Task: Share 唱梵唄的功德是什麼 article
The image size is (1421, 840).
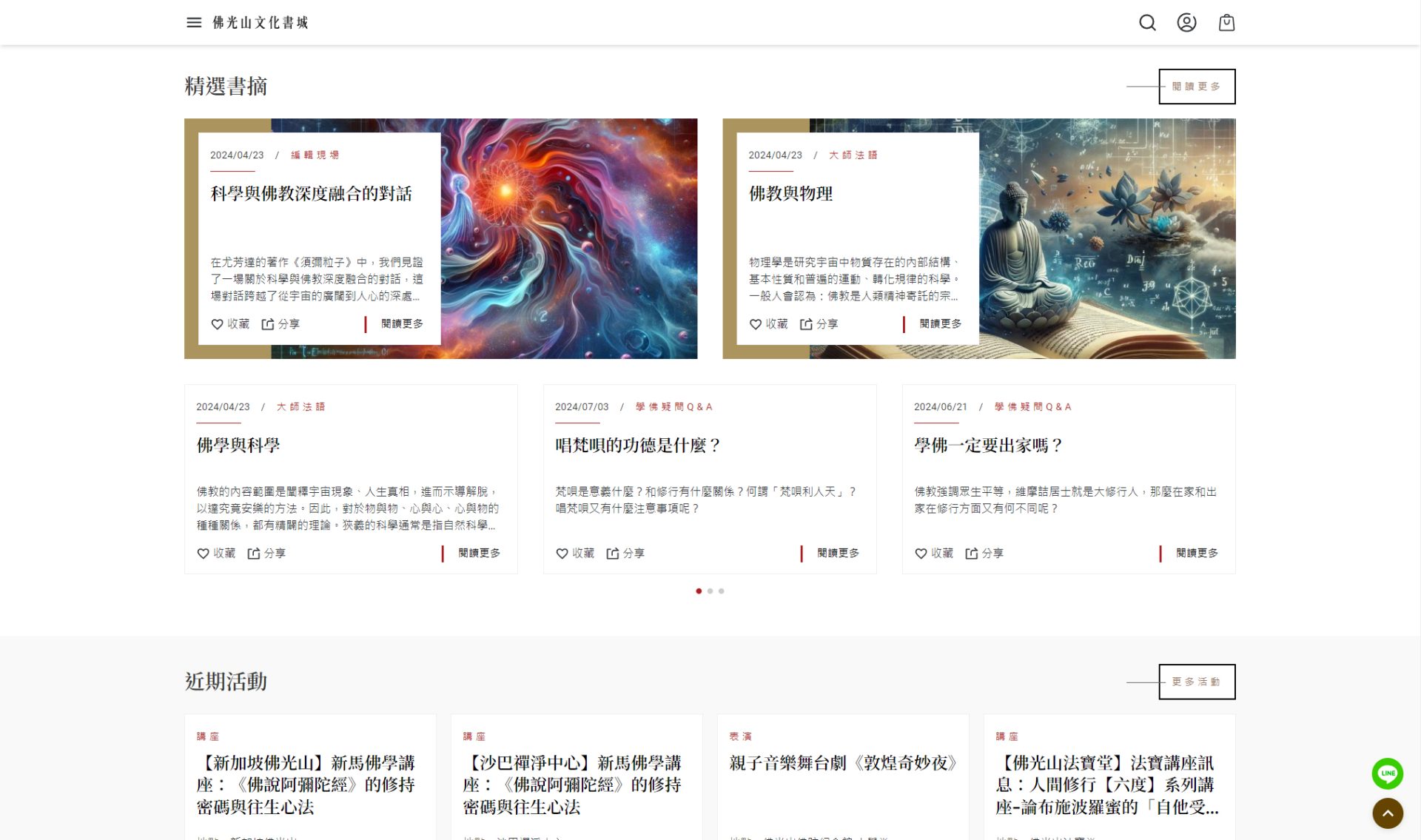Action: 625,554
